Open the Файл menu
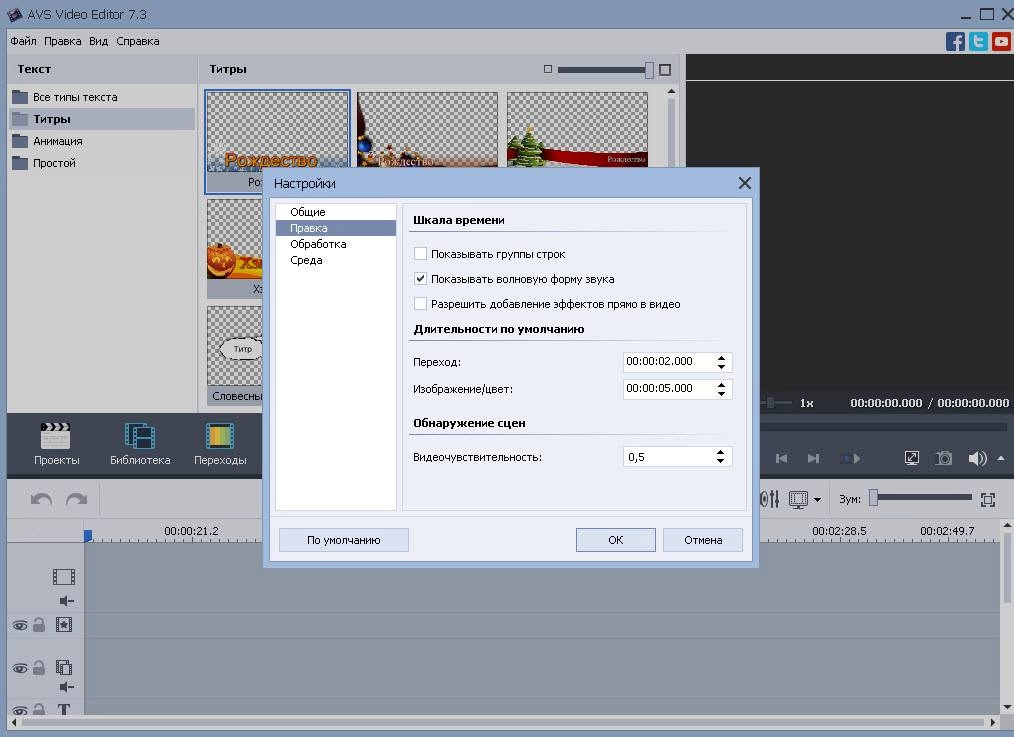This screenshot has width=1014, height=737. click(23, 41)
